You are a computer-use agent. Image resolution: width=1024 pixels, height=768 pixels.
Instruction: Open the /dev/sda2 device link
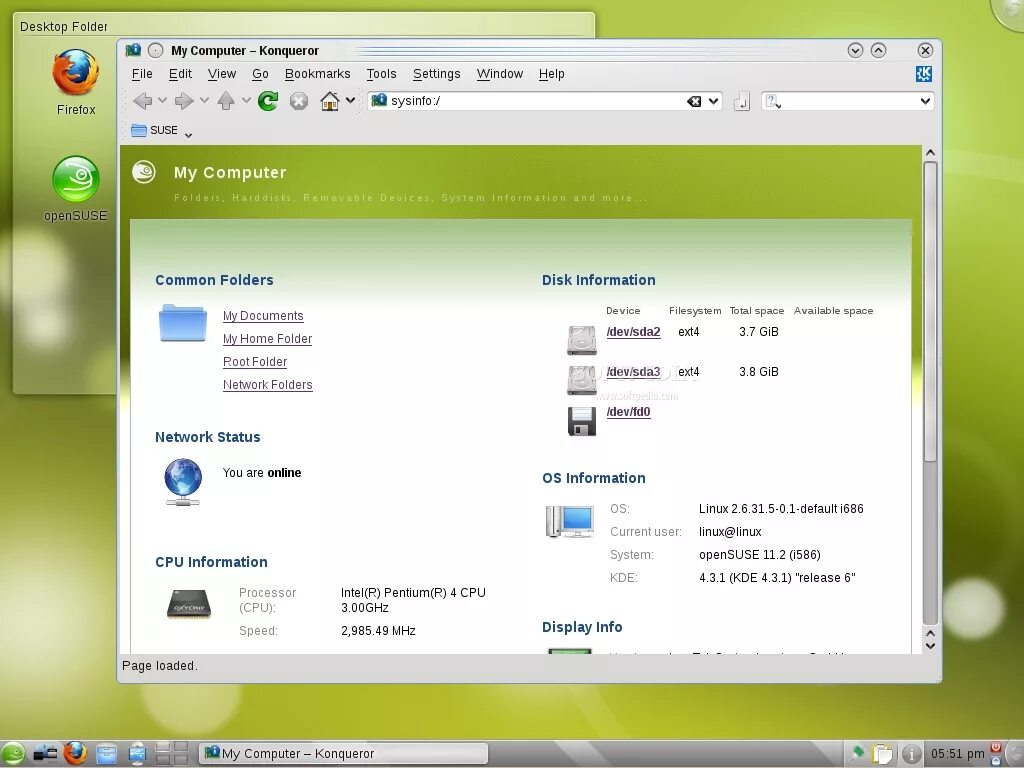tap(633, 332)
